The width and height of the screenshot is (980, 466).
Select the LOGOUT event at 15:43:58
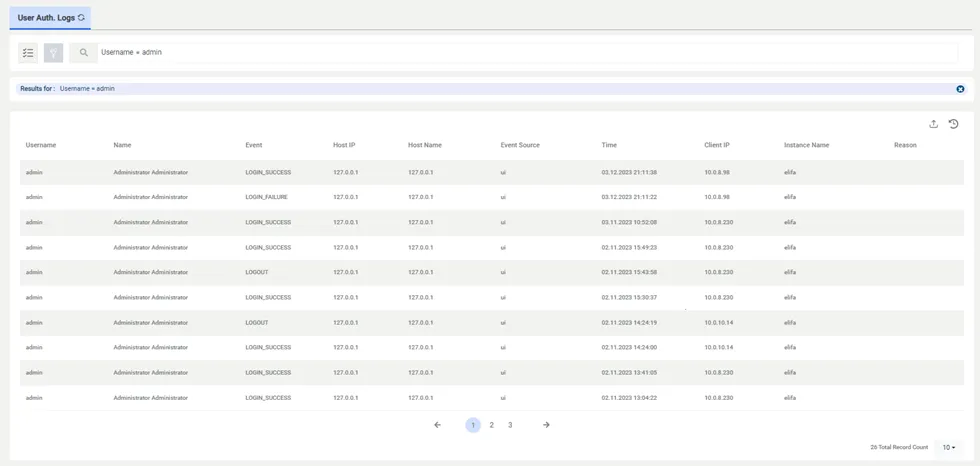click(x=256, y=272)
